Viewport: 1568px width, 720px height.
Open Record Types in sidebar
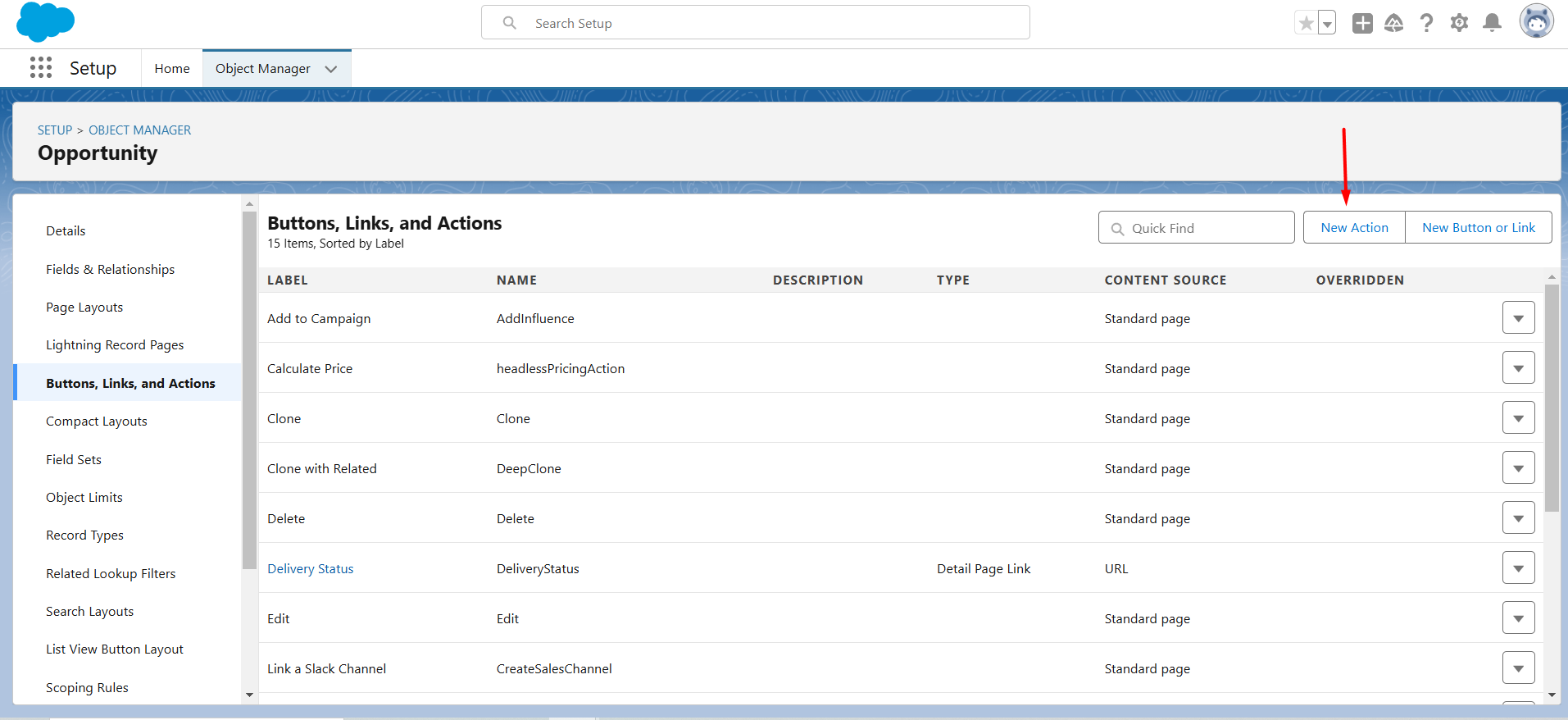(x=84, y=535)
